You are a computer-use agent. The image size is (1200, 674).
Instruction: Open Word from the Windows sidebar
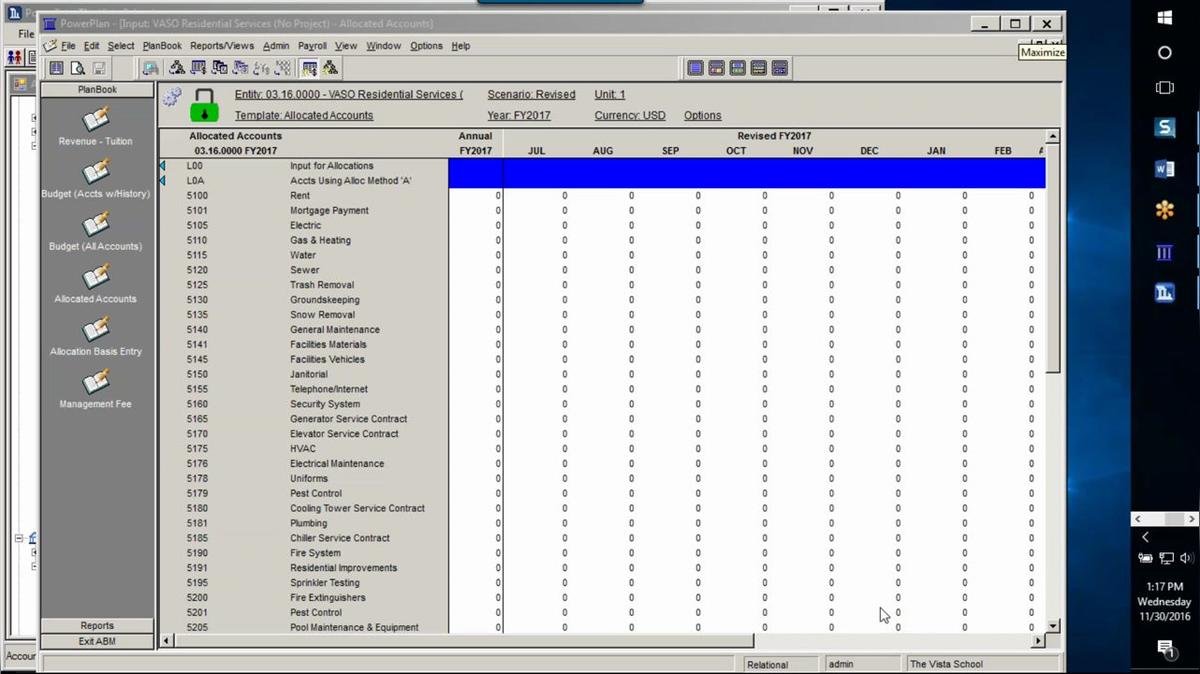(x=1164, y=169)
